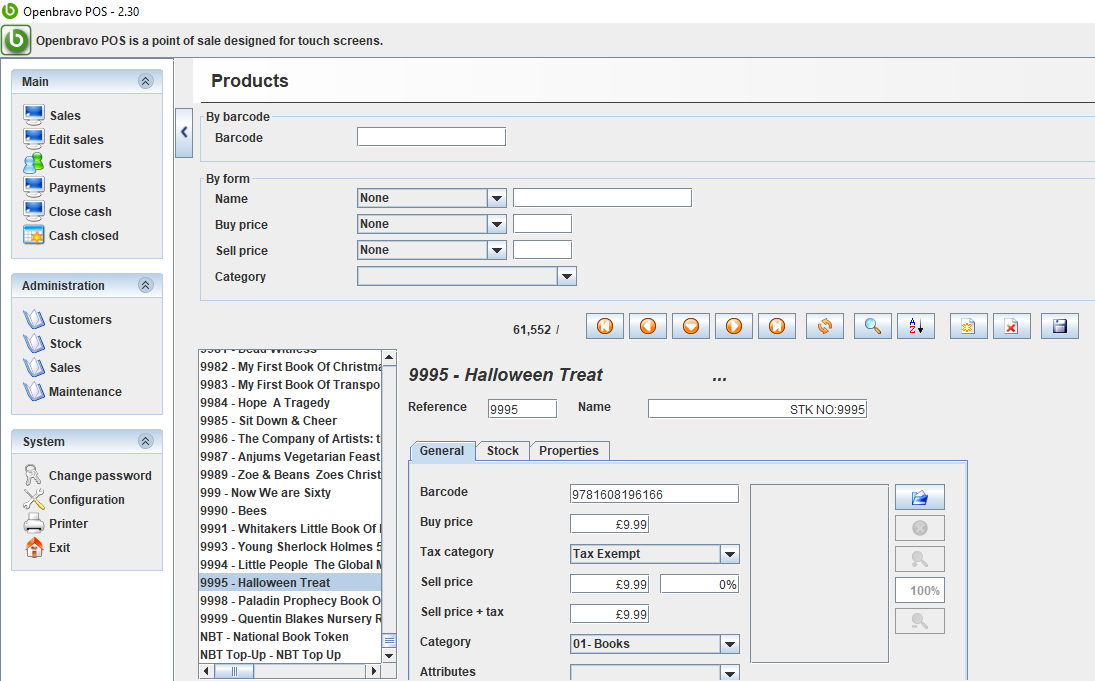Open the Sell price filter condition dropdown
Image resolution: width=1095 pixels, height=681 pixels.
coord(497,250)
